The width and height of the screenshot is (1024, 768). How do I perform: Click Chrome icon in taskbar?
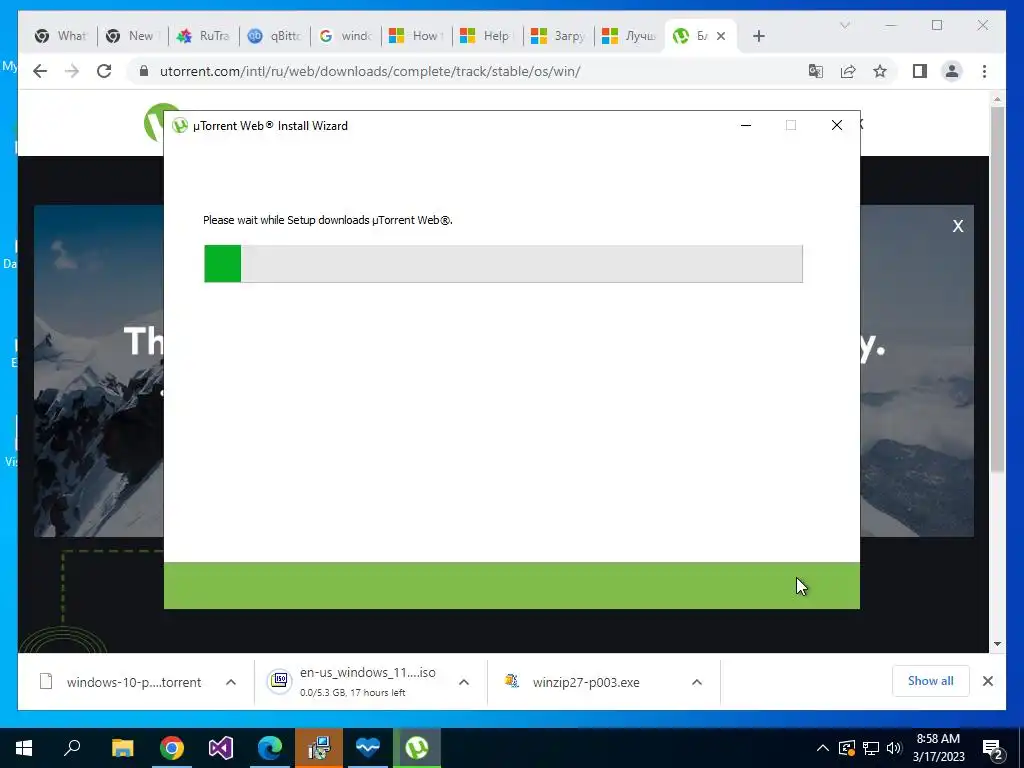(x=172, y=748)
